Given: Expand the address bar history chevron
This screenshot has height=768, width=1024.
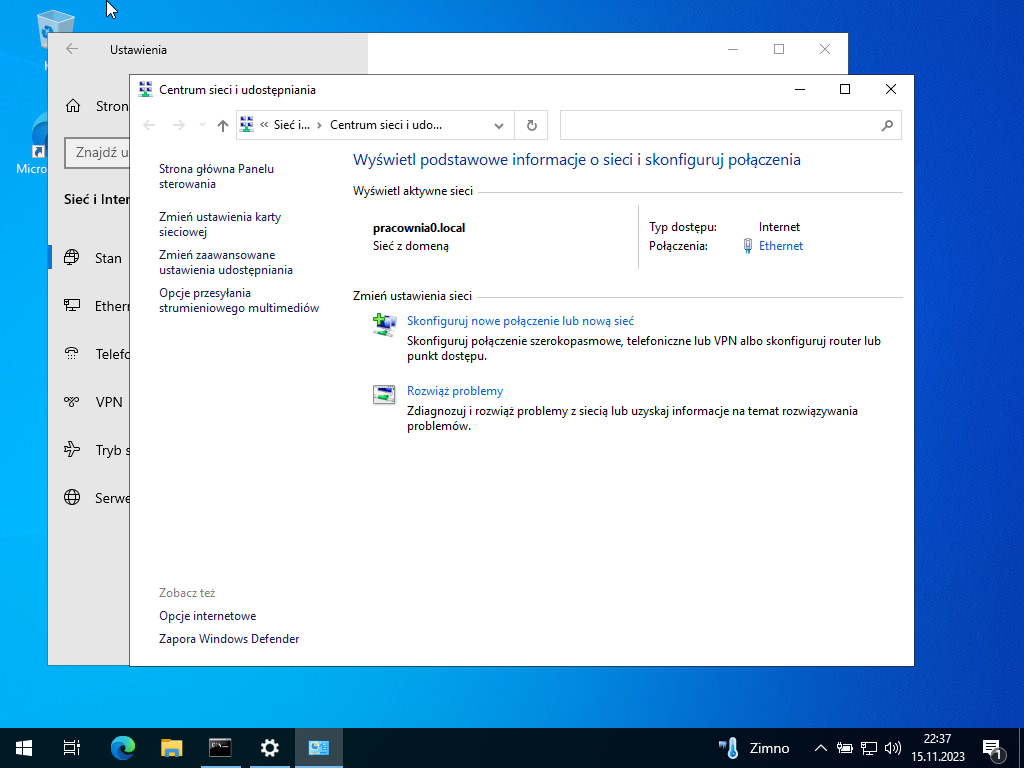Looking at the screenshot, I should tap(499, 125).
